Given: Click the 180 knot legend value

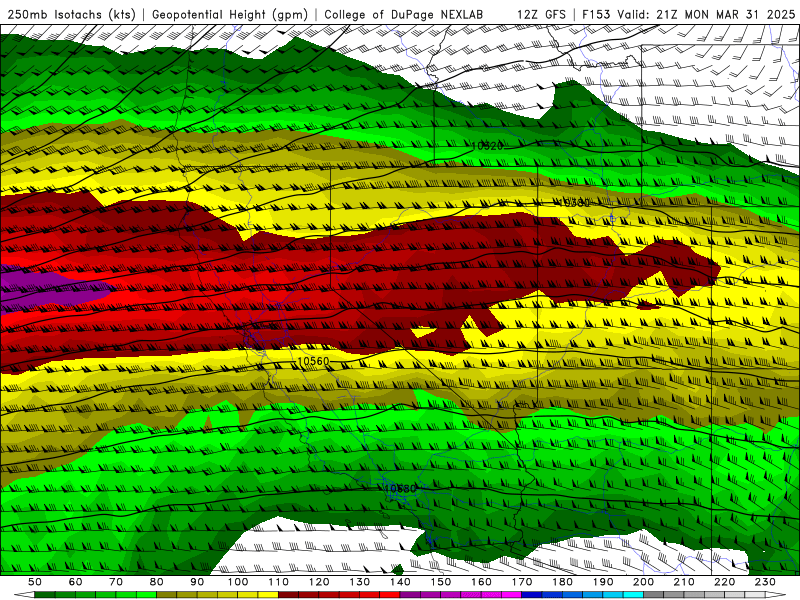Looking at the screenshot, I should (562, 582).
